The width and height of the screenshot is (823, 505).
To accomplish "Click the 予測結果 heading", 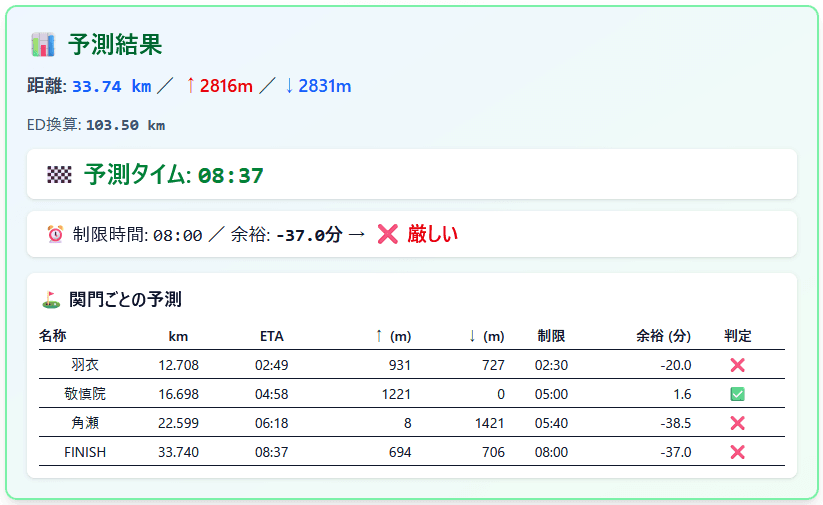I will pyautogui.click(x=115, y=45).
